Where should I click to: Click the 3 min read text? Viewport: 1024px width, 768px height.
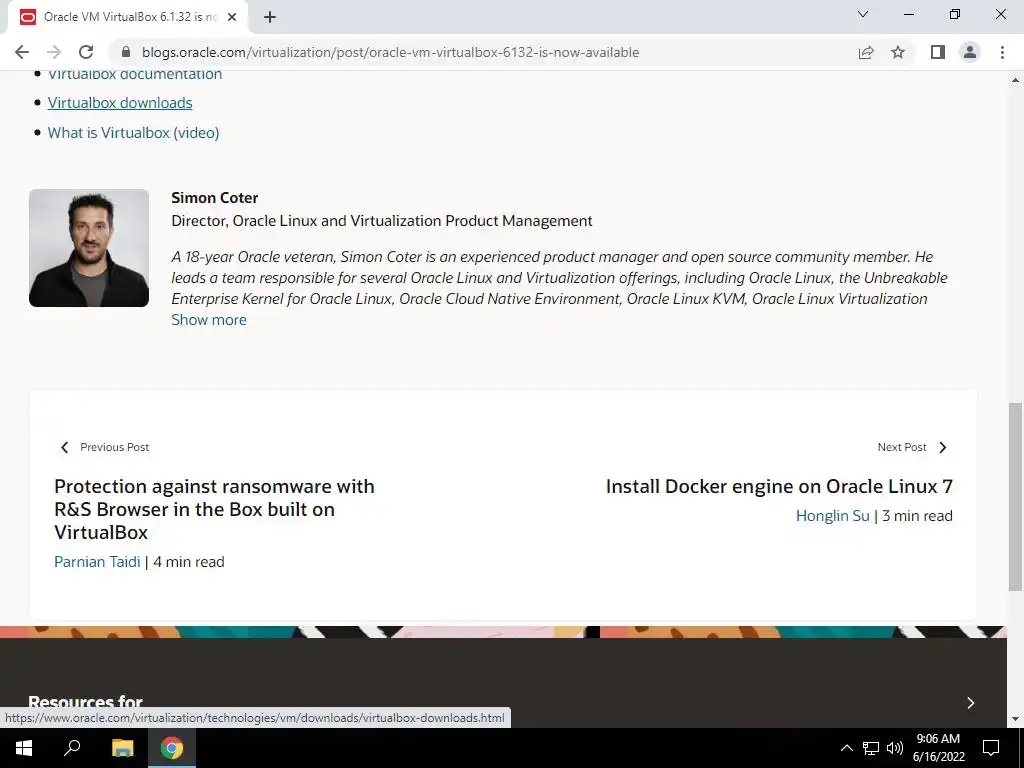coord(918,516)
